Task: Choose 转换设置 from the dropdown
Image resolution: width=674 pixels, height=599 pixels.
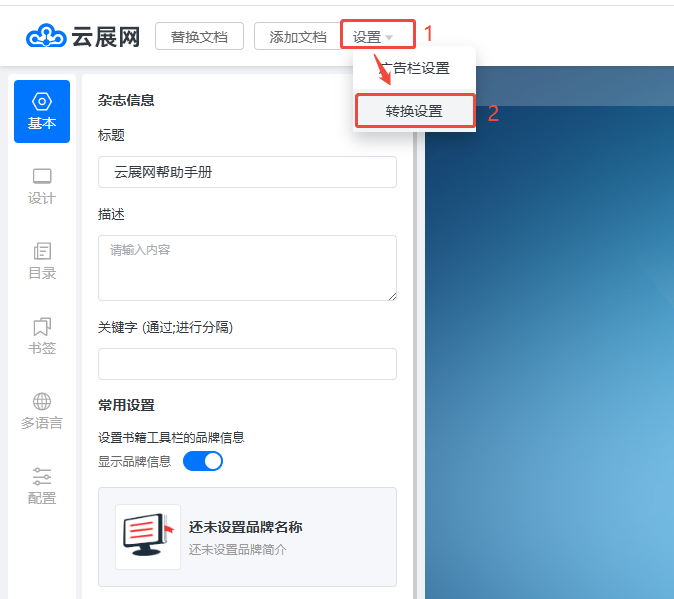Action: tap(414, 111)
